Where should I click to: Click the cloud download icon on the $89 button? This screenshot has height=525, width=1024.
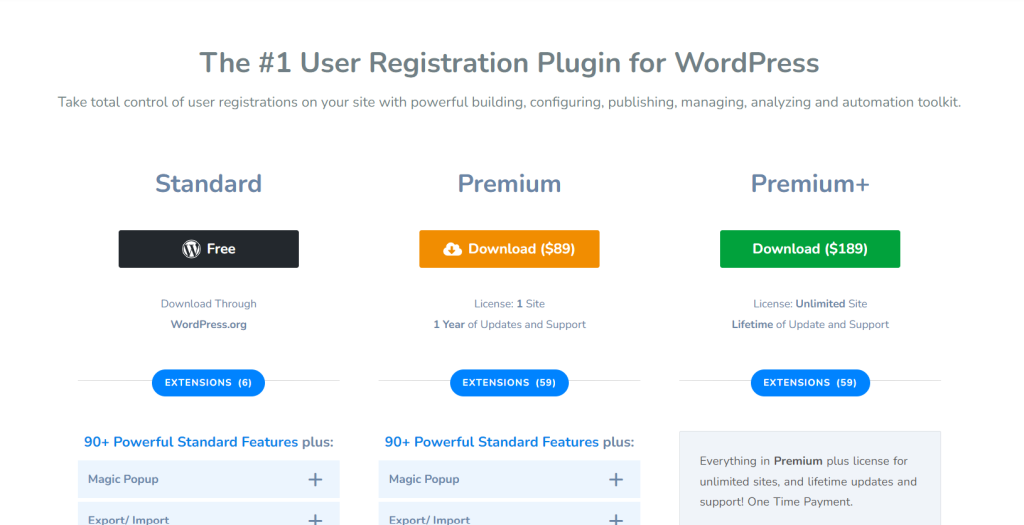click(453, 249)
